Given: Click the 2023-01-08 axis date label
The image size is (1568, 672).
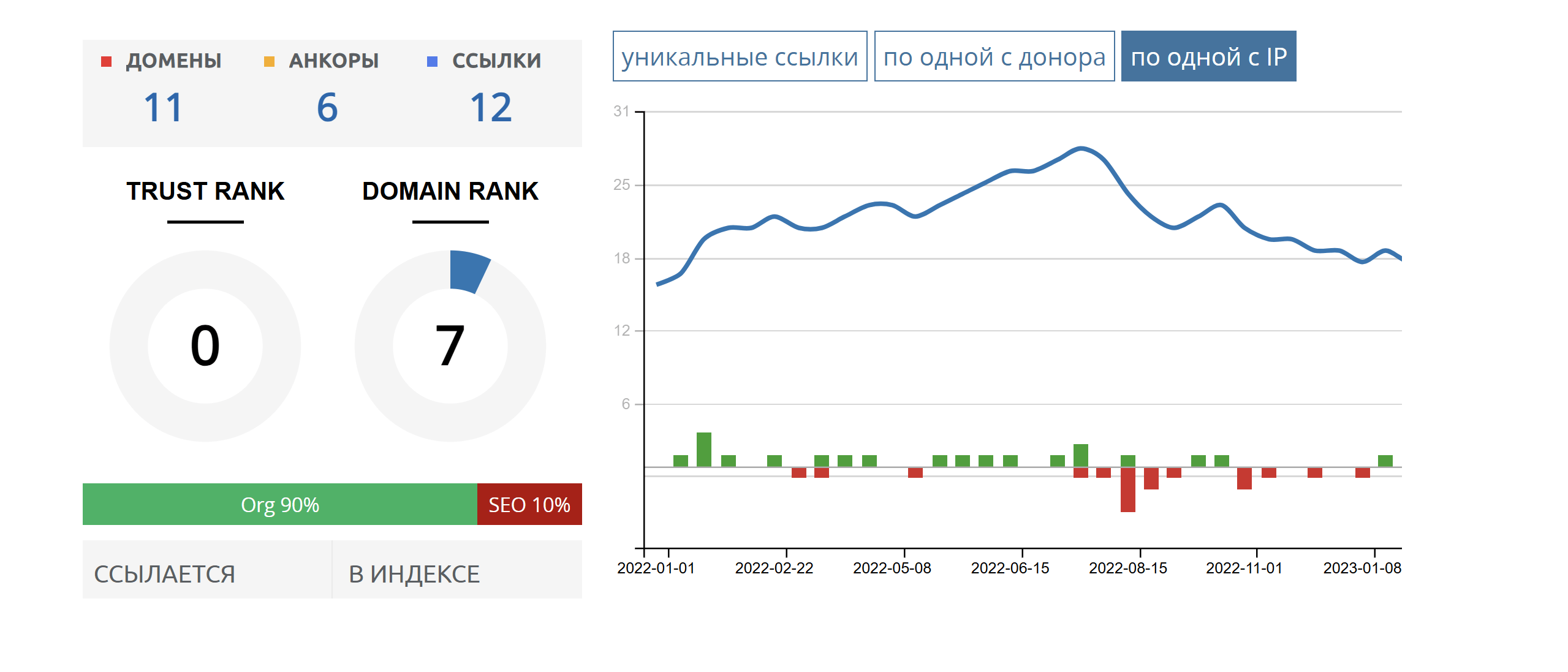Looking at the screenshot, I should click(x=1362, y=568).
